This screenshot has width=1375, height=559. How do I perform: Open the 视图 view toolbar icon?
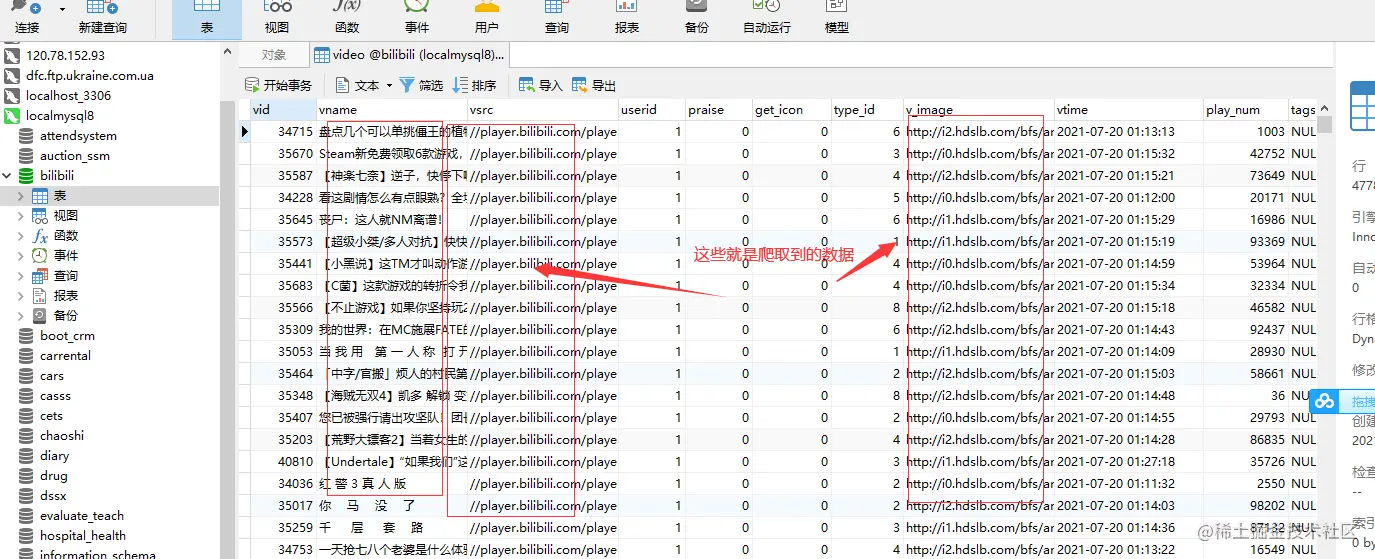(x=277, y=18)
